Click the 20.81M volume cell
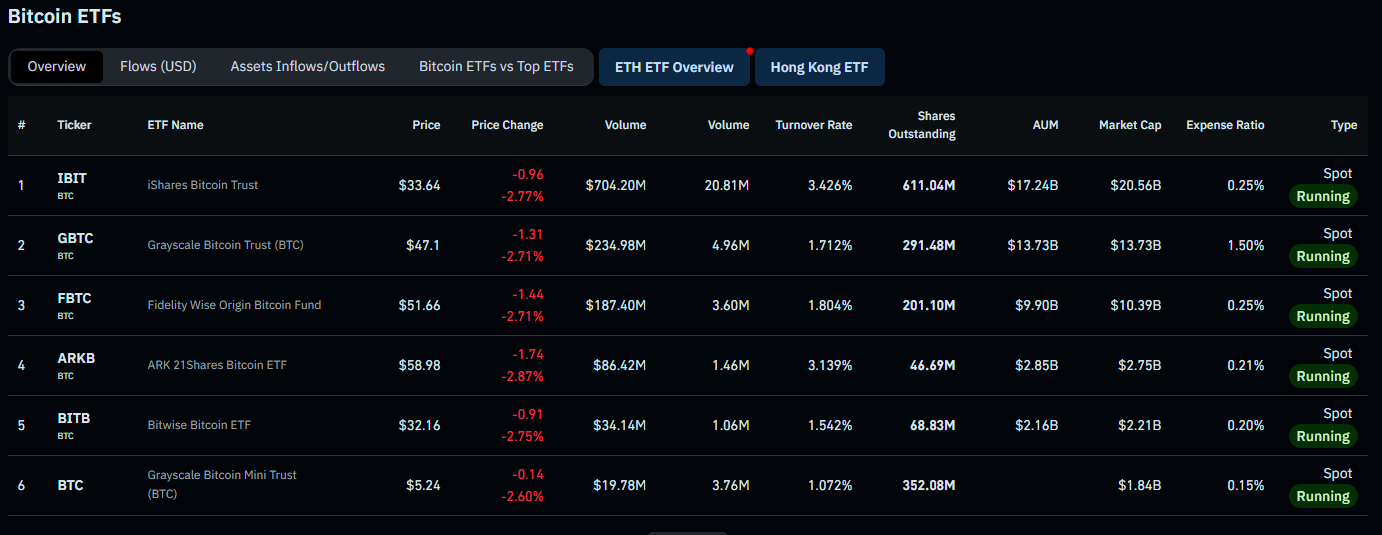This screenshot has width=1382, height=535. (x=727, y=185)
